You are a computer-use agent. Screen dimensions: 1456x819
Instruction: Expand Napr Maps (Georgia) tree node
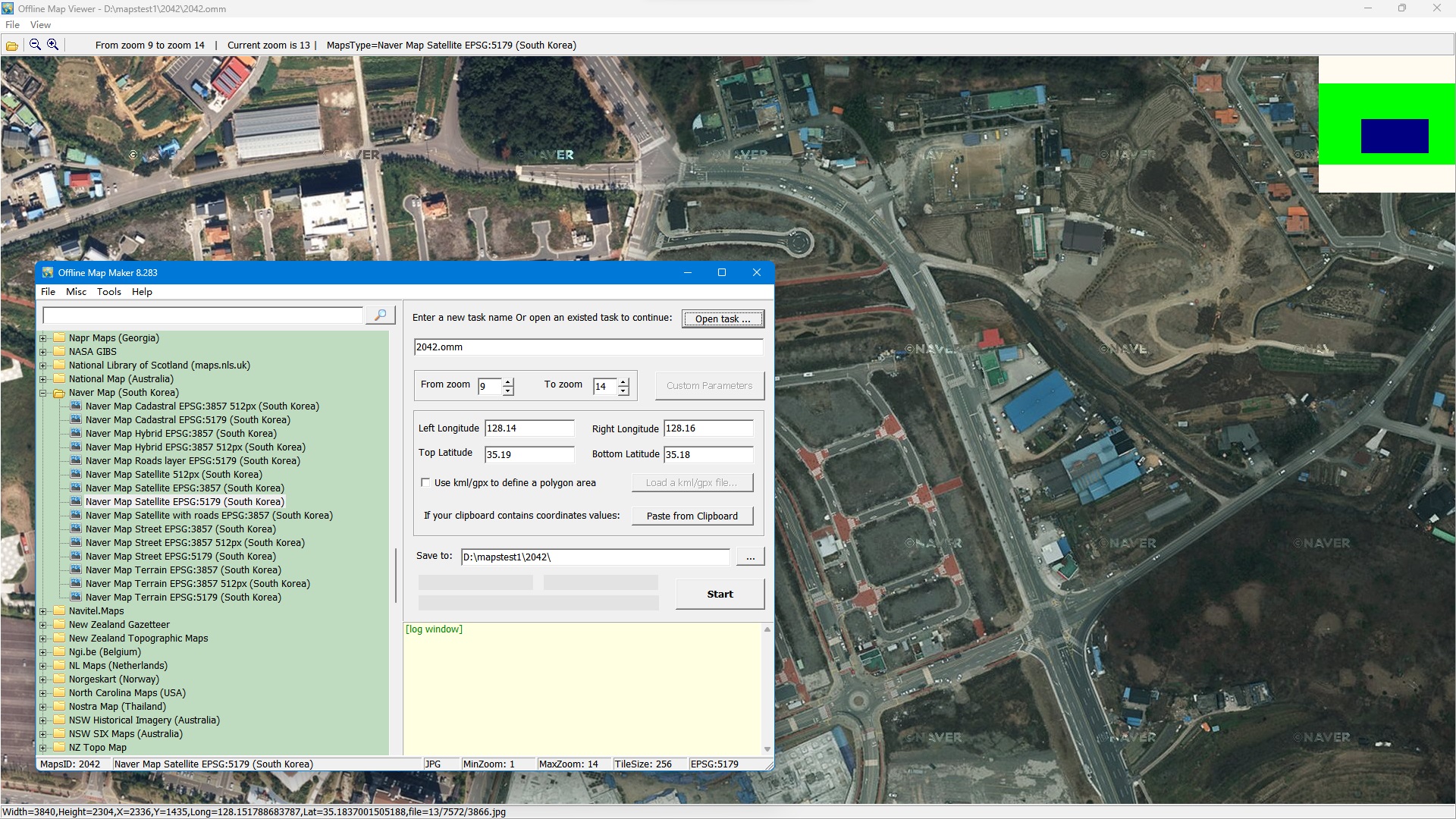pos(43,338)
